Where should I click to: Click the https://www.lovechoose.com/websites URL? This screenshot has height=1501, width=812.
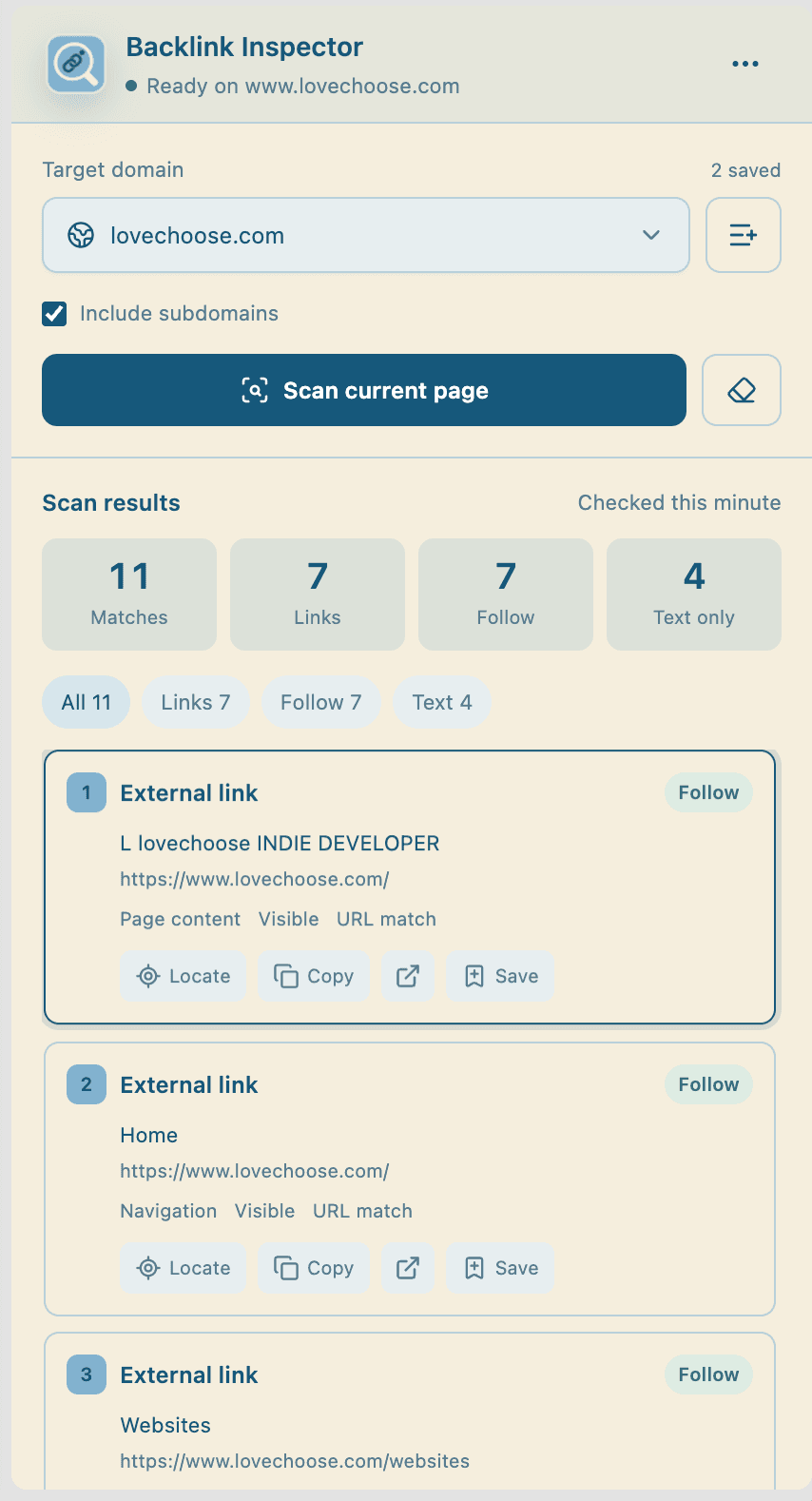[x=295, y=1461]
